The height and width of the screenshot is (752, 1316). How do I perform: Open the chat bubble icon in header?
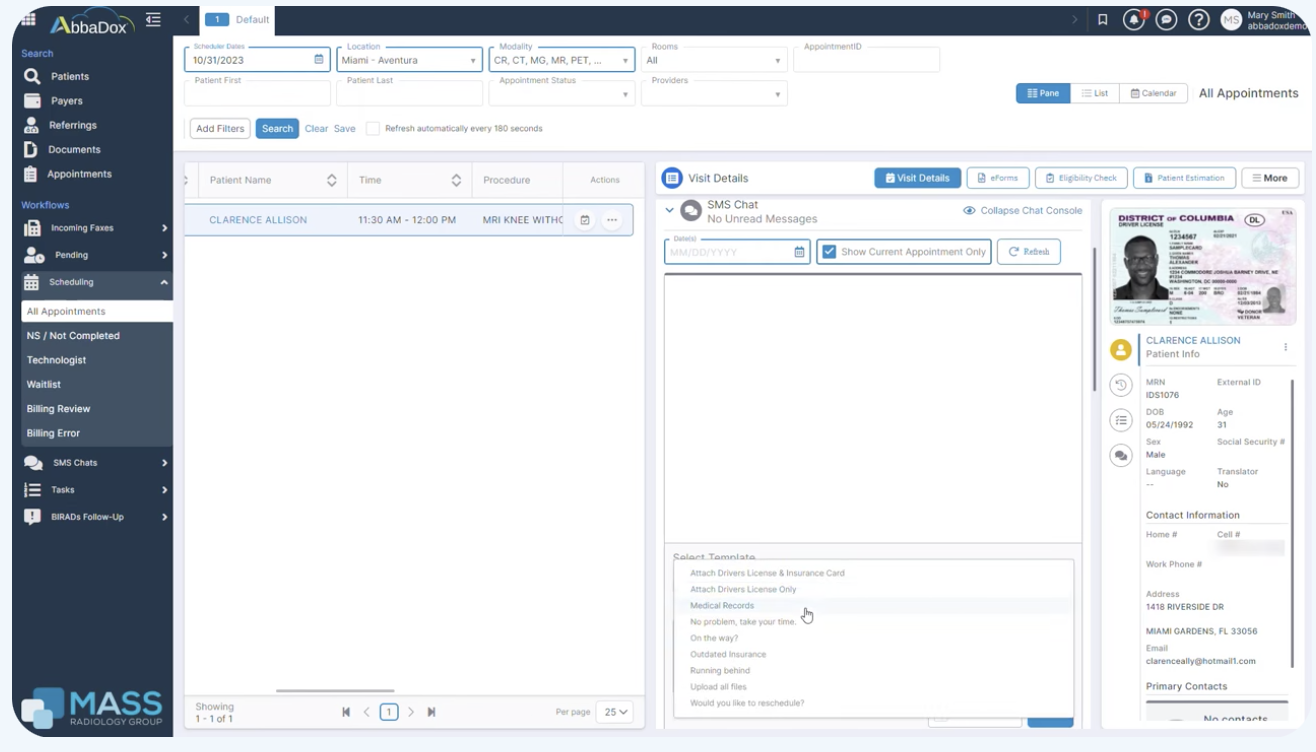(1165, 20)
